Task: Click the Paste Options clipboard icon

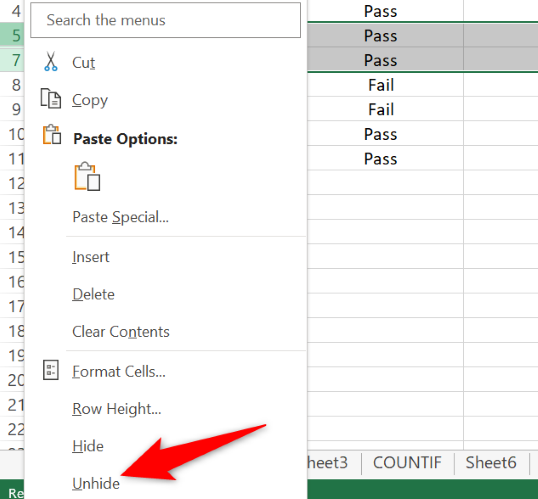Action: pyautogui.click(x=52, y=135)
